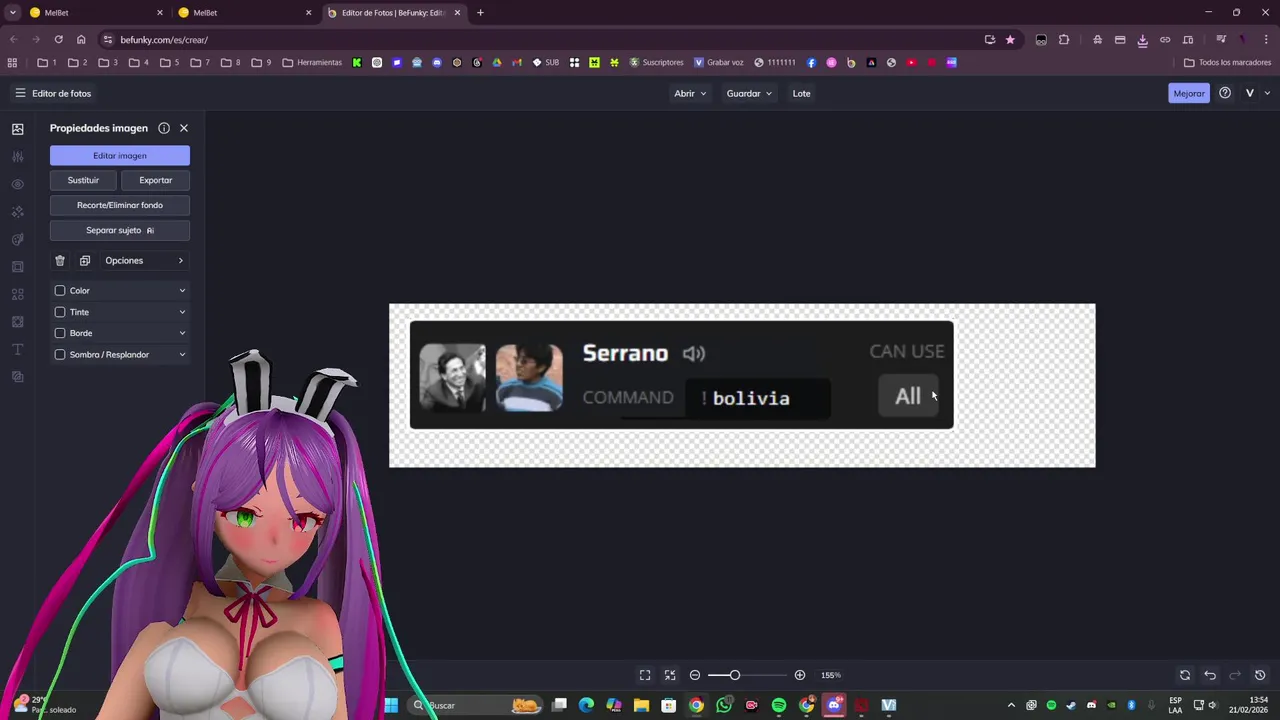Click the reset-all refresh icon at bottom right

click(x=1185, y=675)
